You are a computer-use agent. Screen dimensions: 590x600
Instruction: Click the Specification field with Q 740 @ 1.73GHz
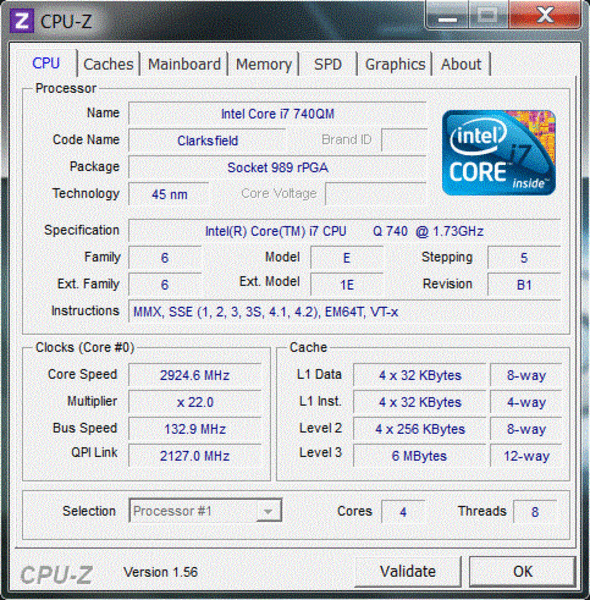pyautogui.click(x=344, y=231)
